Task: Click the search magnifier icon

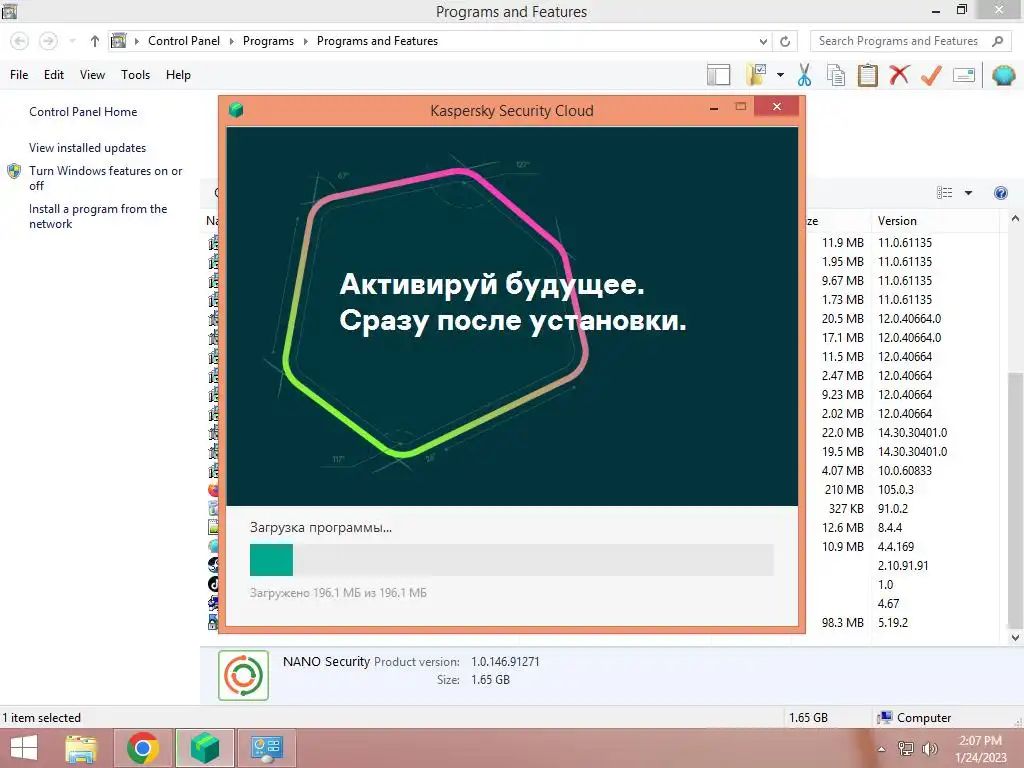Action: pos(997,41)
